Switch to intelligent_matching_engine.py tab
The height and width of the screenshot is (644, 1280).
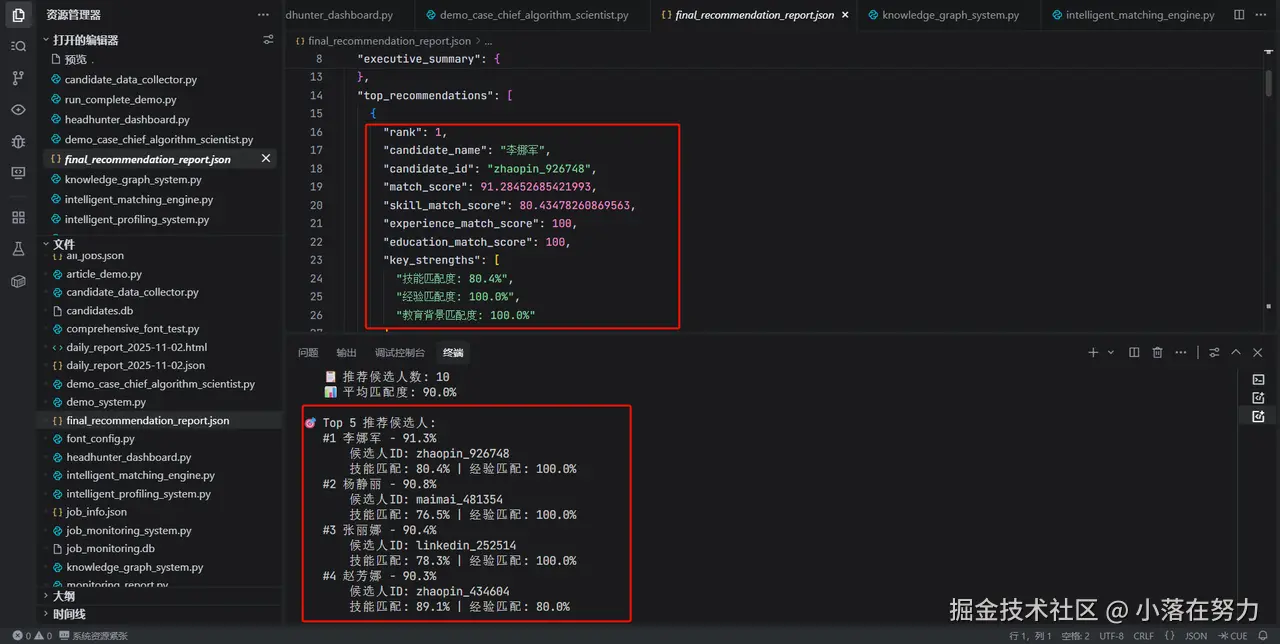[1132, 15]
